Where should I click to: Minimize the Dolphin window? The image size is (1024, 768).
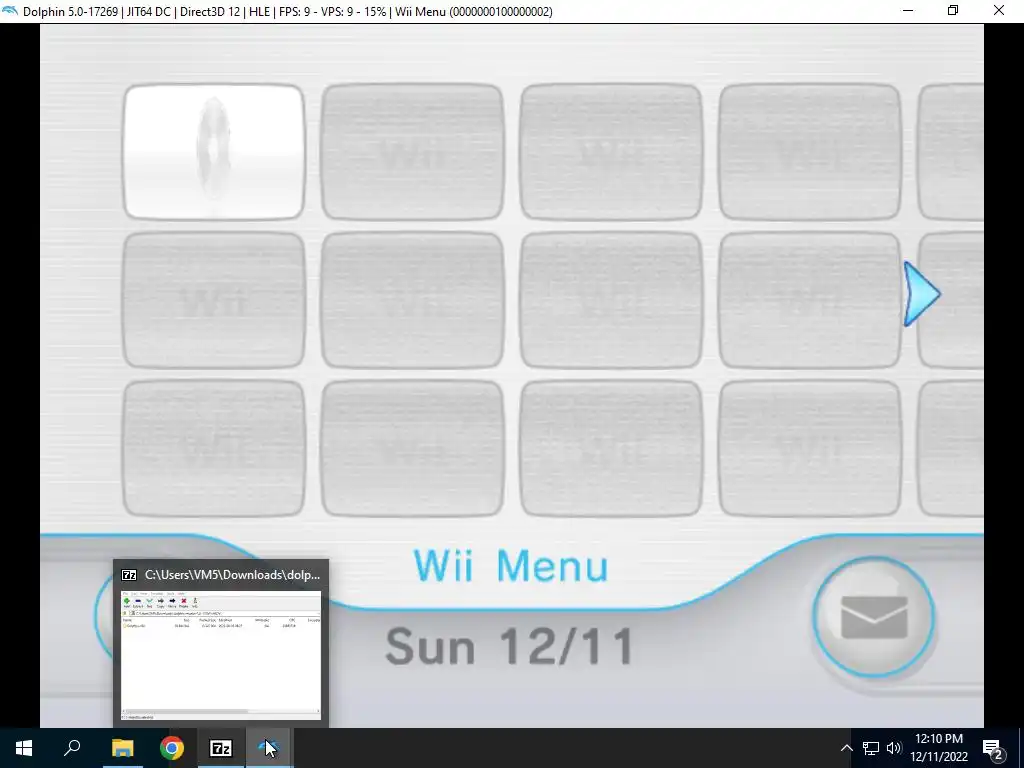tap(908, 11)
